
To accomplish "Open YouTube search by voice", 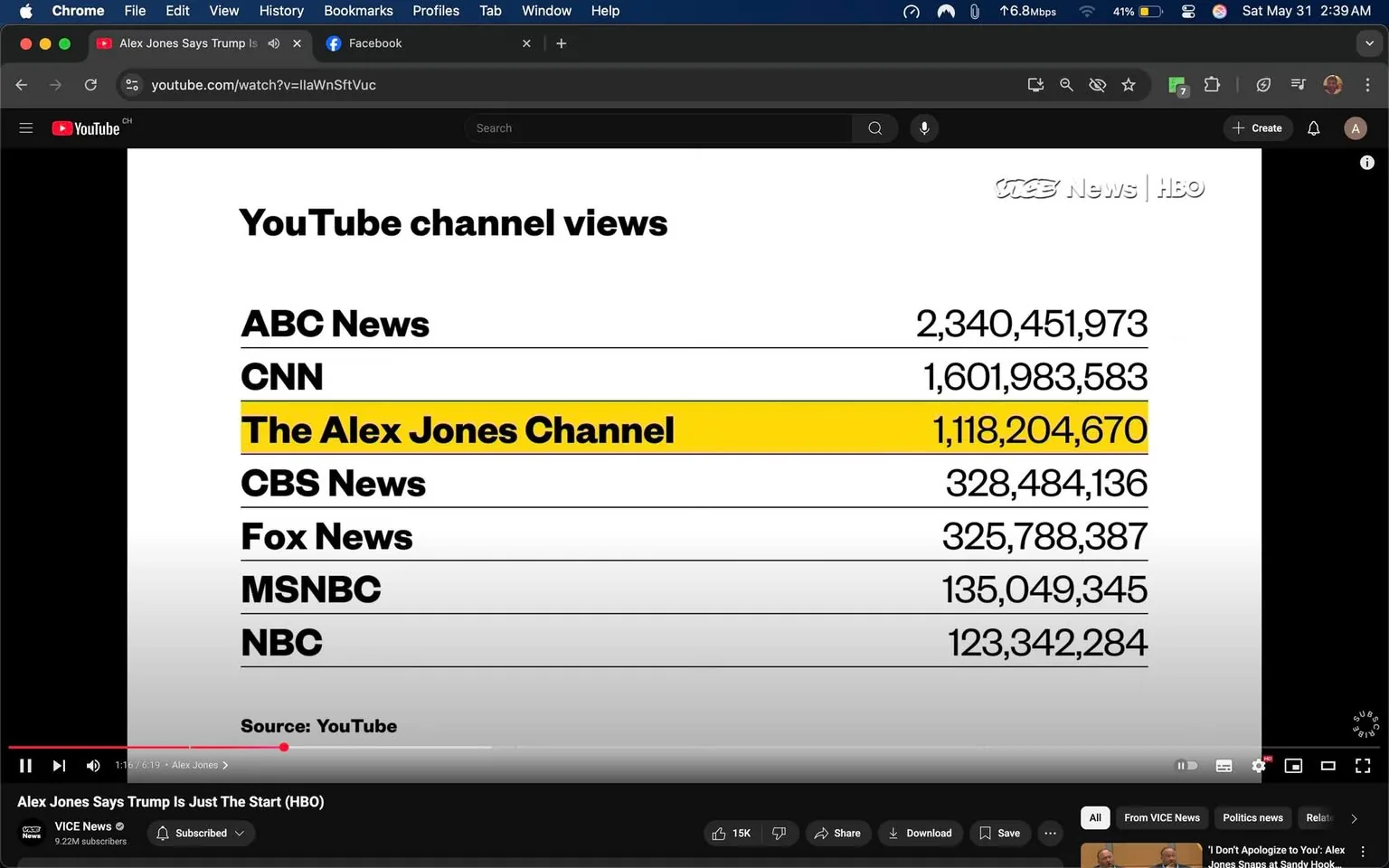I will coord(924,127).
